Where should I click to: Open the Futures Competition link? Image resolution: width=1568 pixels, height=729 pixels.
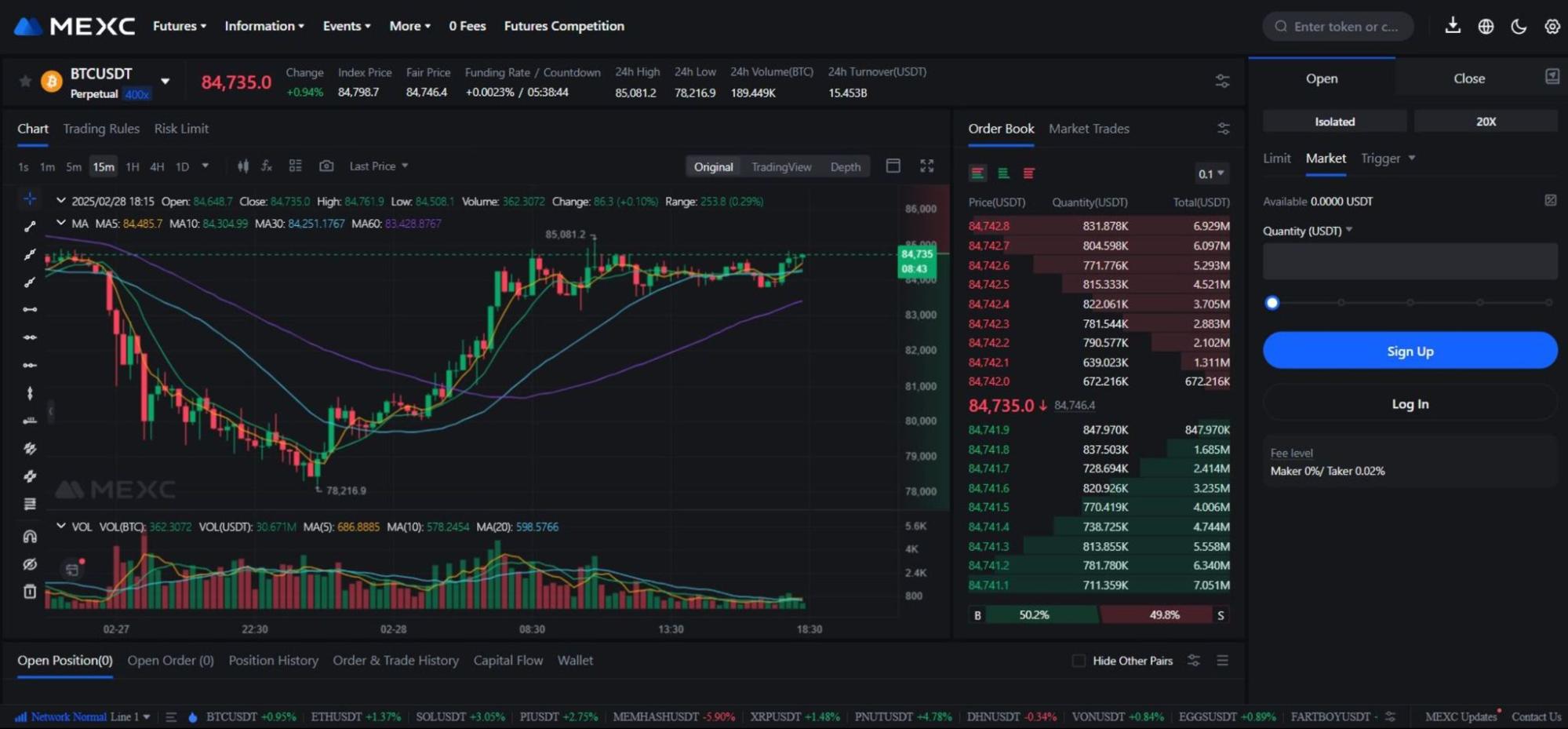pyautogui.click(x=564, y=26)
